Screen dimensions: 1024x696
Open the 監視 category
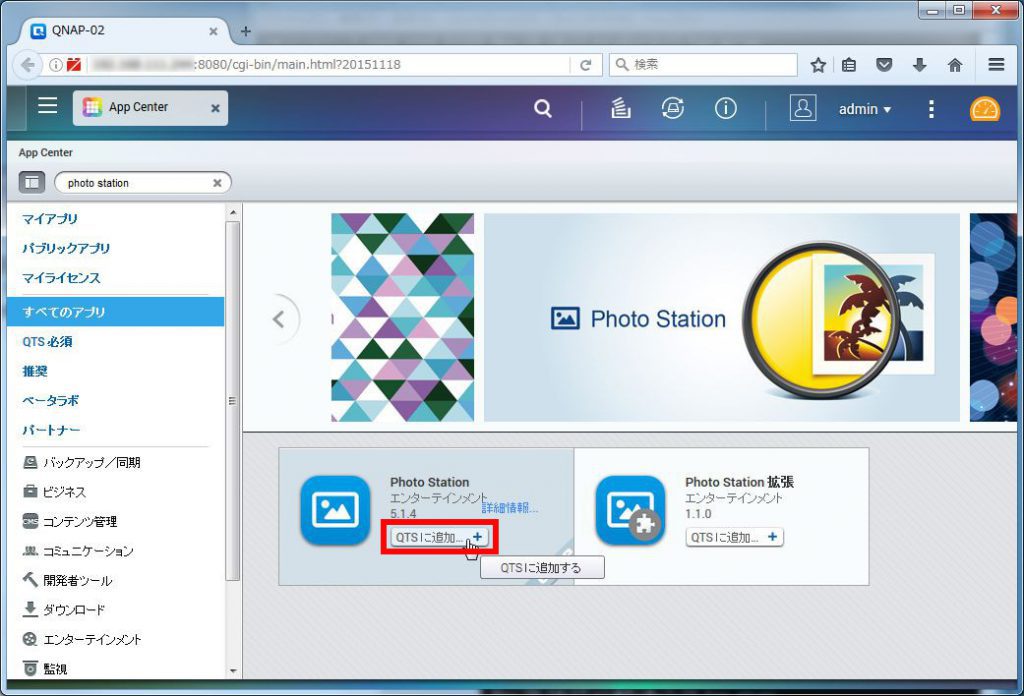pyautogui.click(x=44, y=668)
